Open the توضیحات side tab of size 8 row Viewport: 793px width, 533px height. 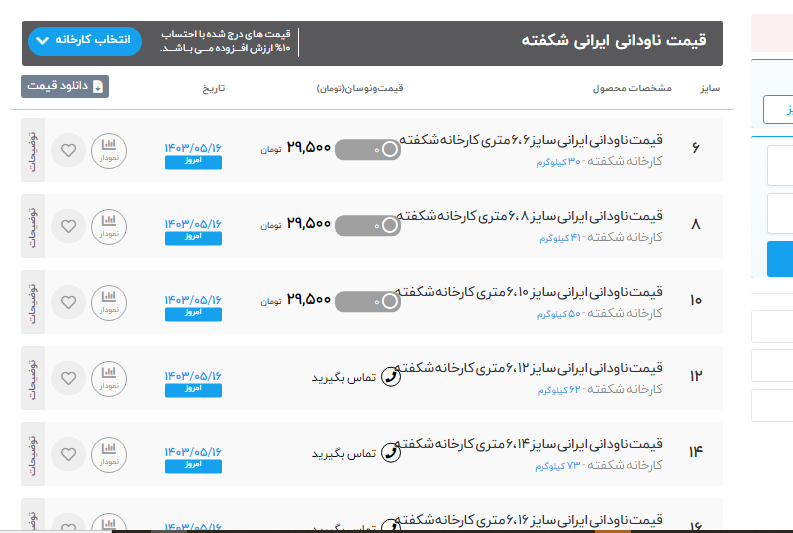pyautogui.click(x=32, y=226)
